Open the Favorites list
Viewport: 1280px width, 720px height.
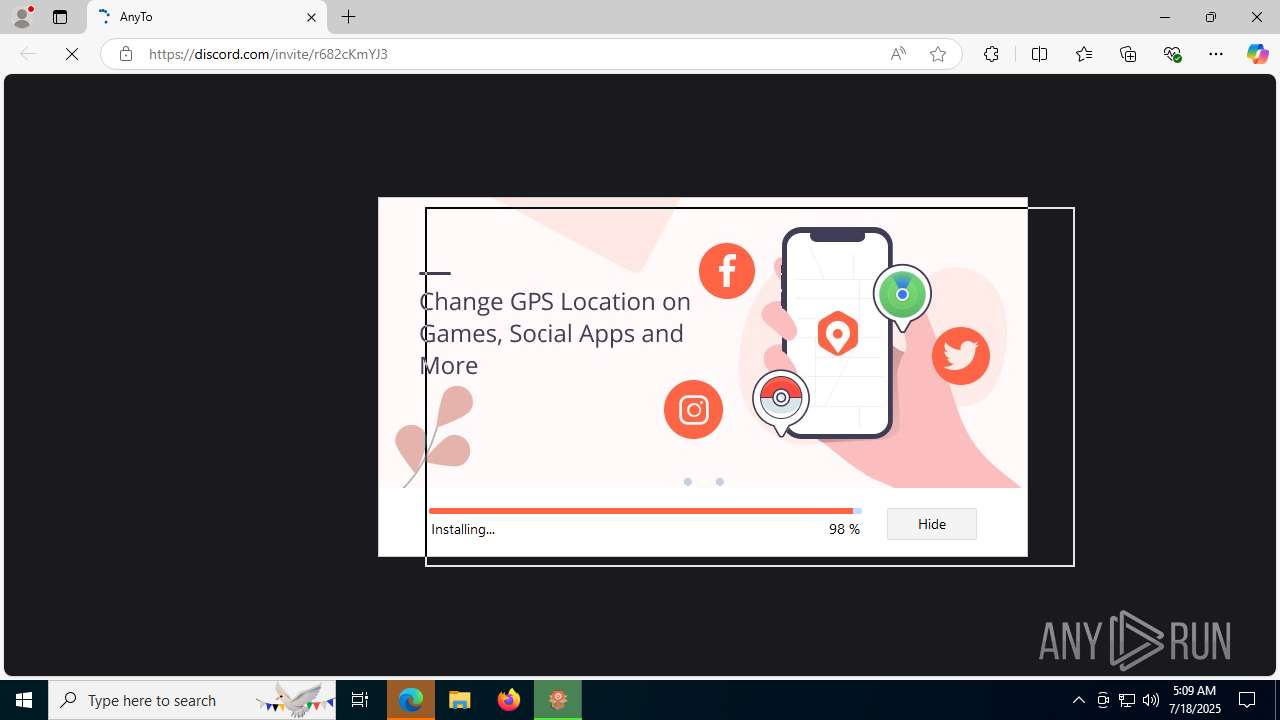pos(1084,54)
